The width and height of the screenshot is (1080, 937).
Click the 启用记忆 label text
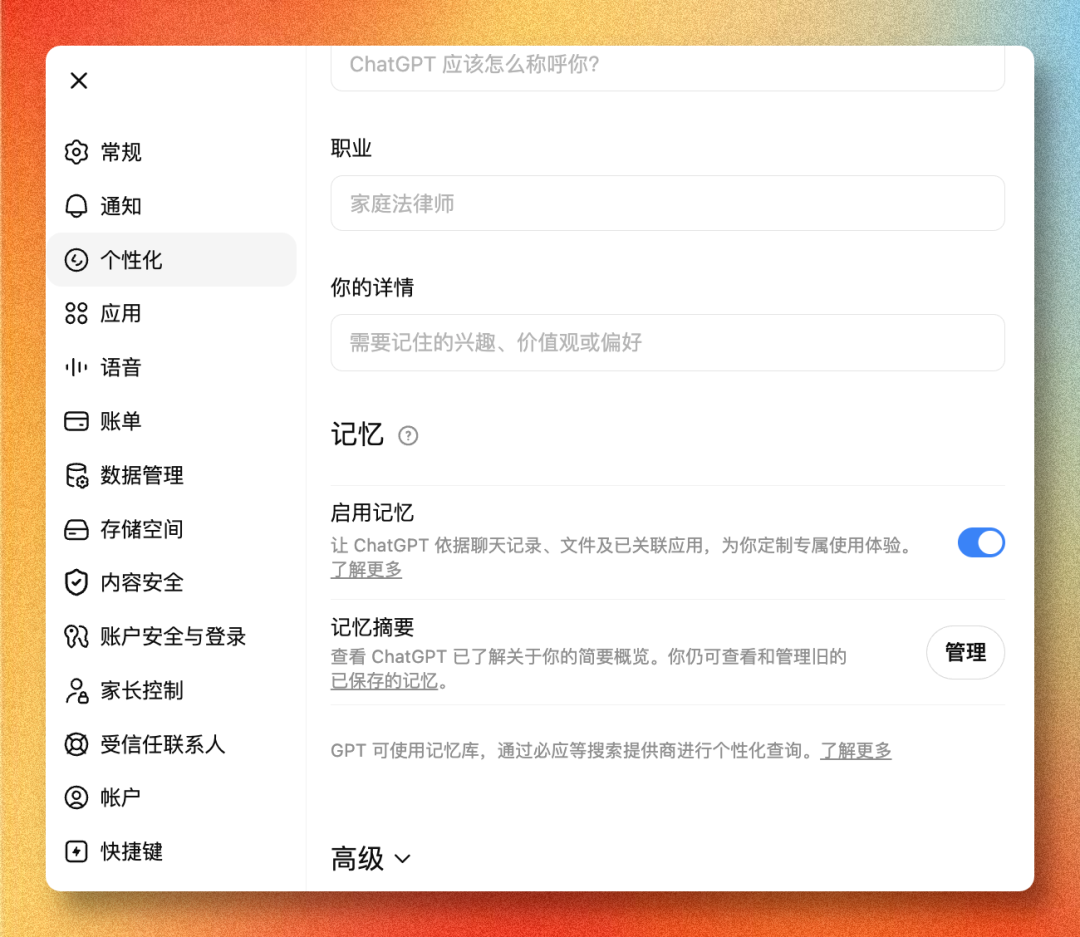tap(372, 513)
